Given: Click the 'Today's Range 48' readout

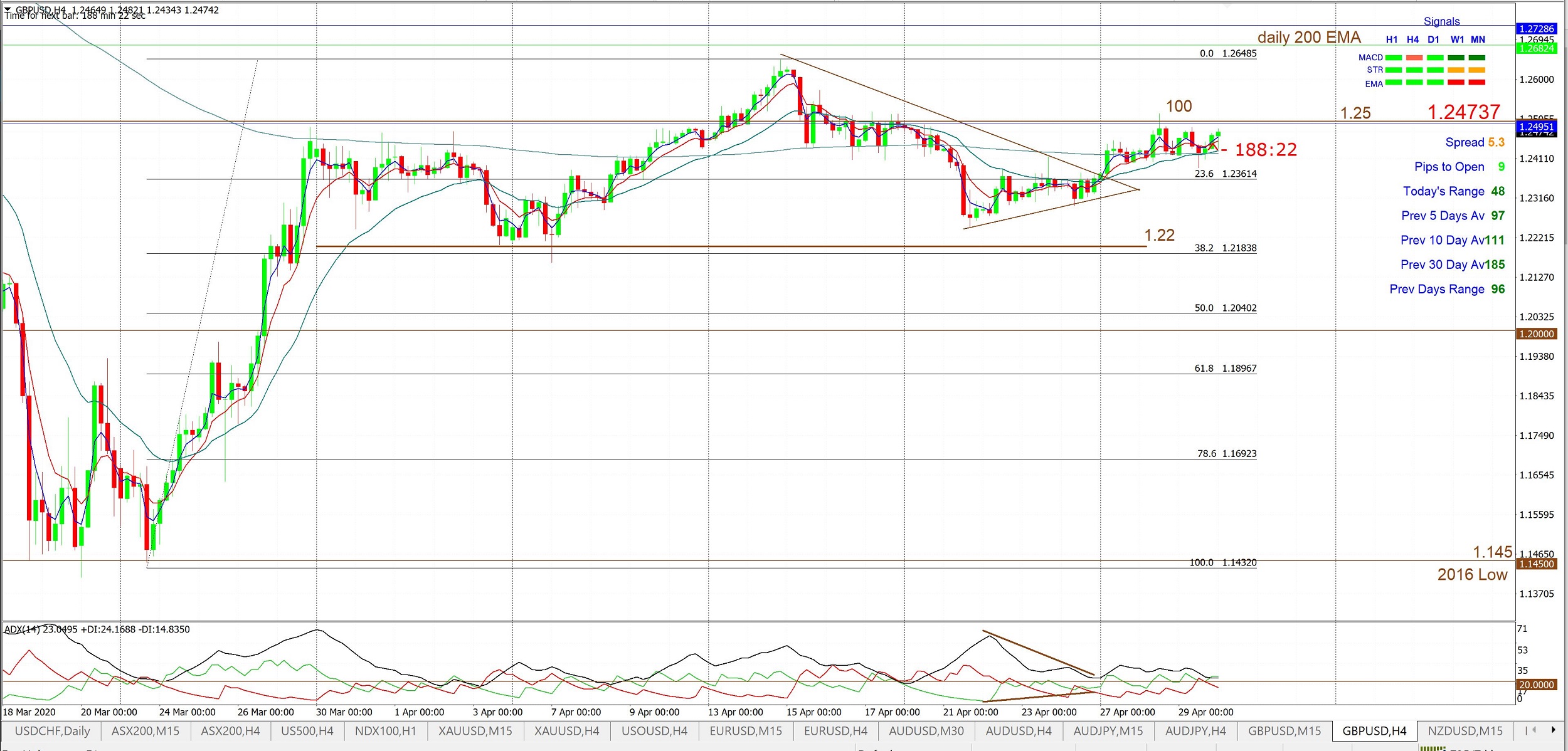Looking at the screenshot, I should tap(1454, 191).
